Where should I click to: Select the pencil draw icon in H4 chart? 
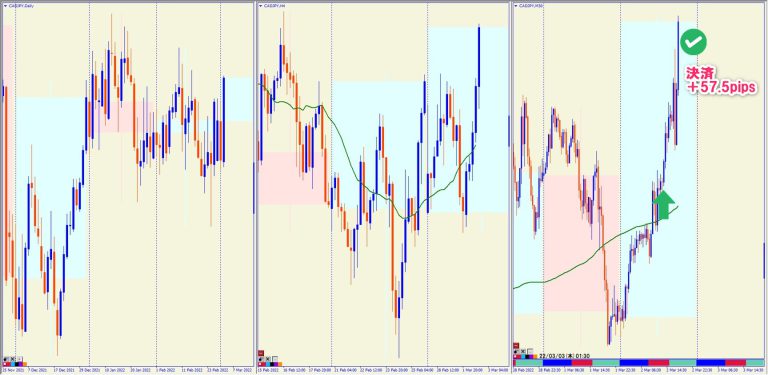point(261,359)
